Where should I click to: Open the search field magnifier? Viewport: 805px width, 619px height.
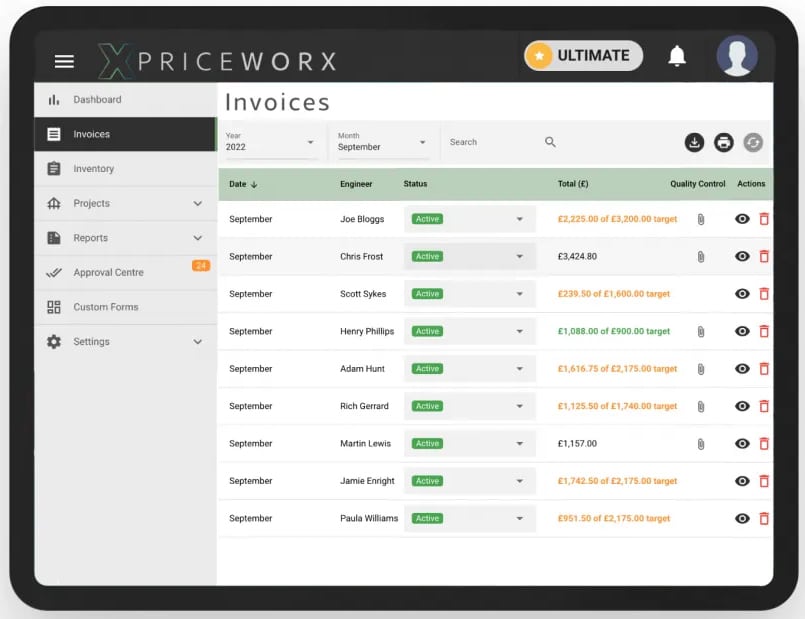point(549,142)
